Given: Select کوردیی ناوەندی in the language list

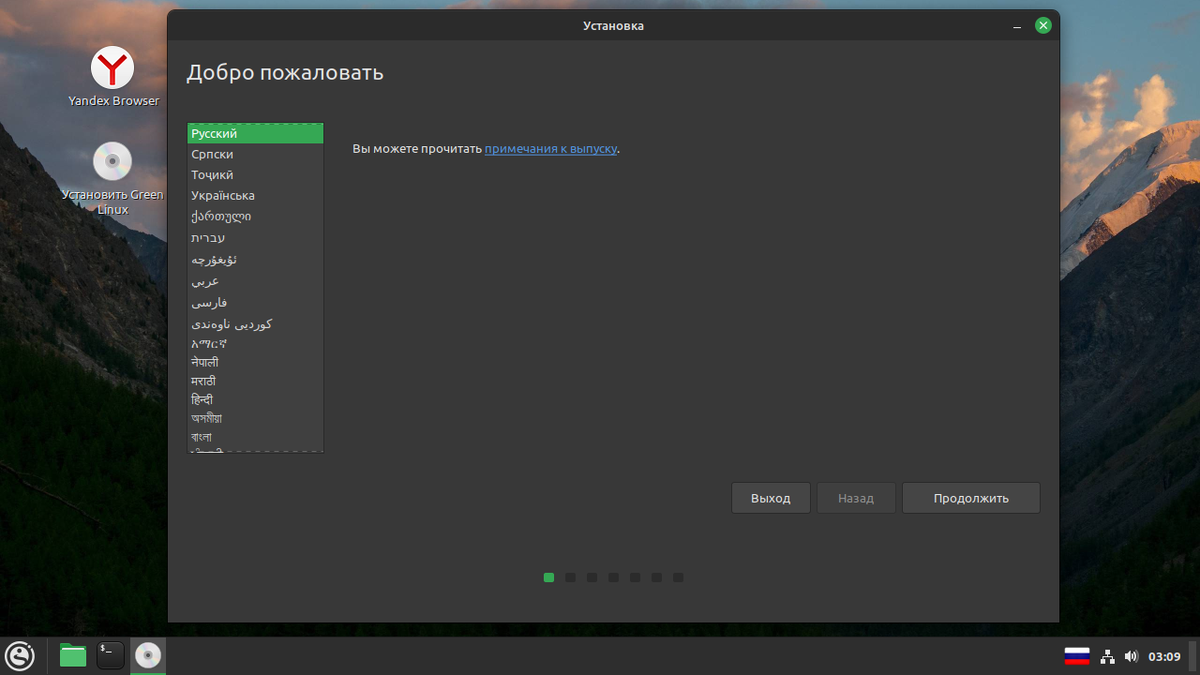Looking at the screenshot, I should click(x=256, y=324).
